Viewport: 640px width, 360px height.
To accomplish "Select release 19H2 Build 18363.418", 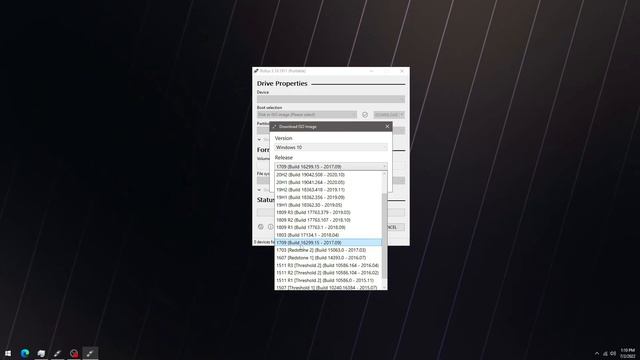I will pyautogui.click(x=328, y=190).
